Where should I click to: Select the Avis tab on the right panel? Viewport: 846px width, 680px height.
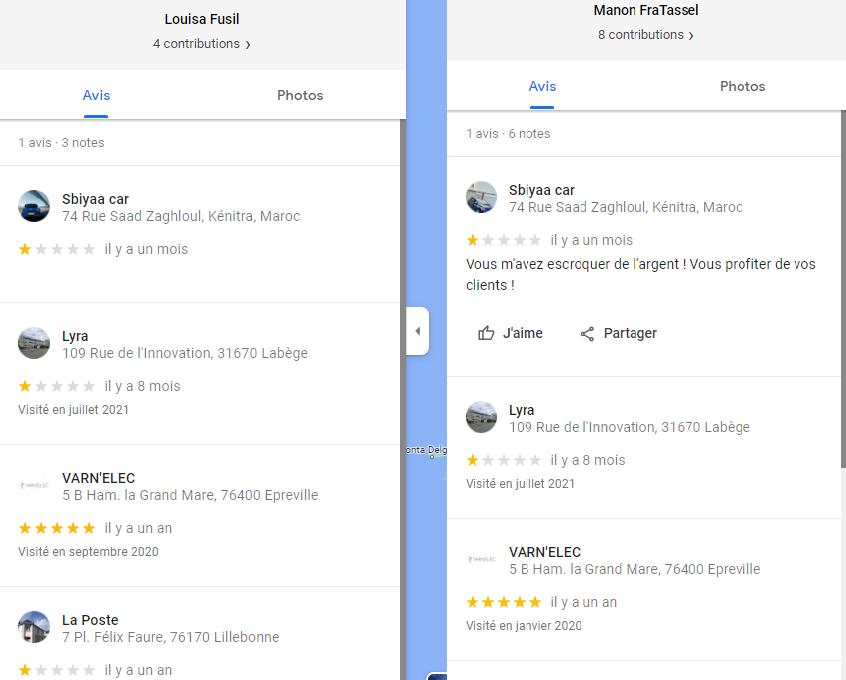coord(542,87)
